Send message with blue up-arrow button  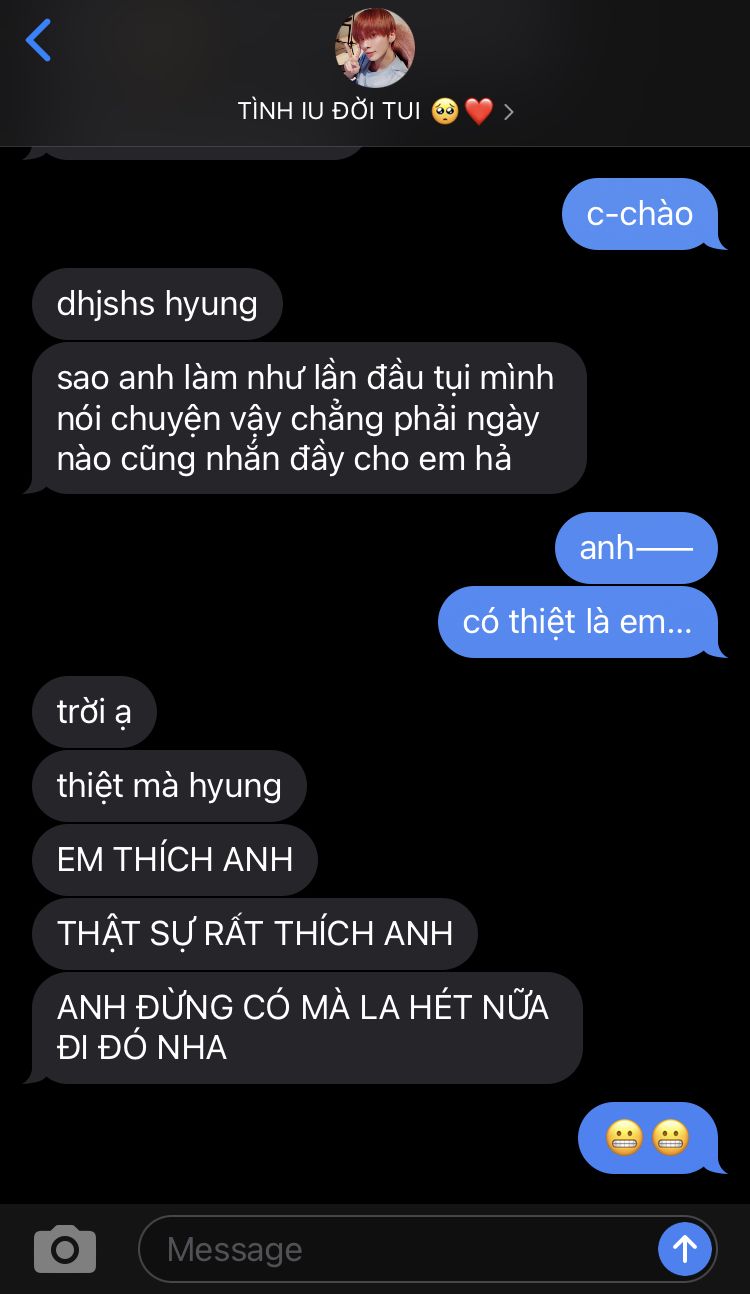[x=685, y=1248]
